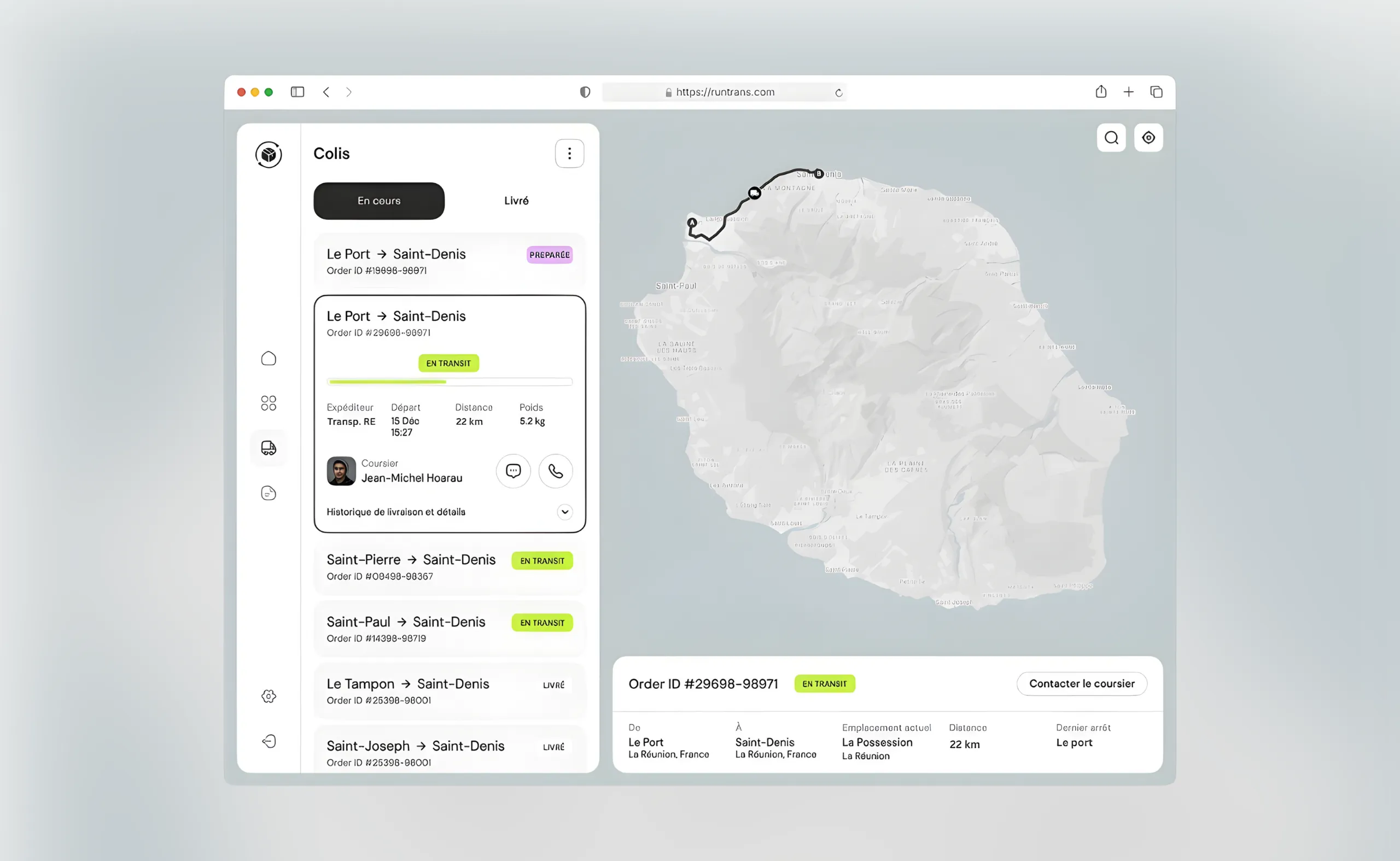The image size is (1400, 861).
Task: Click the home icon in the sidebar
Action: (x=269, y=358)
